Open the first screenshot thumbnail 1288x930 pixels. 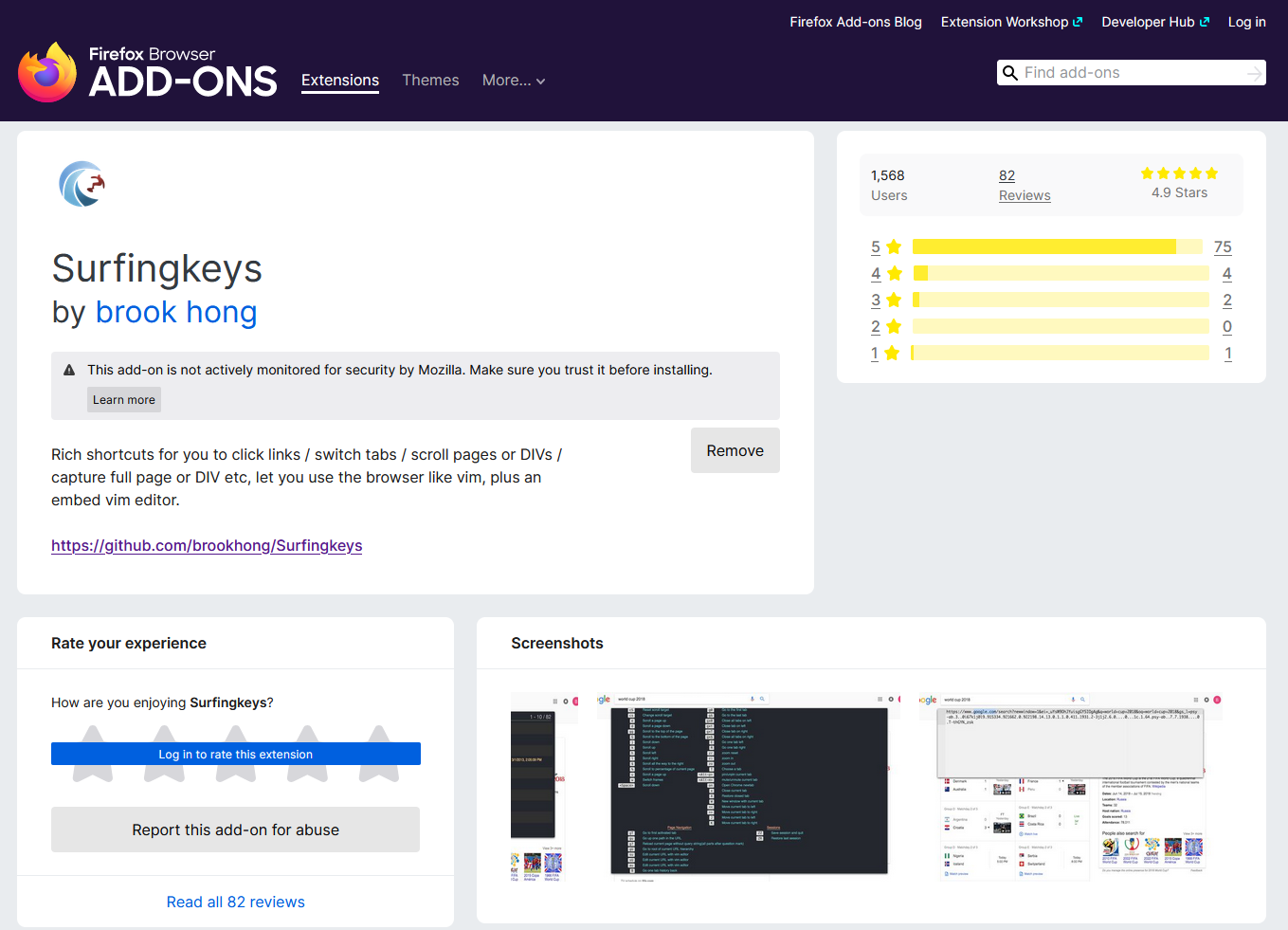point(545,788)
